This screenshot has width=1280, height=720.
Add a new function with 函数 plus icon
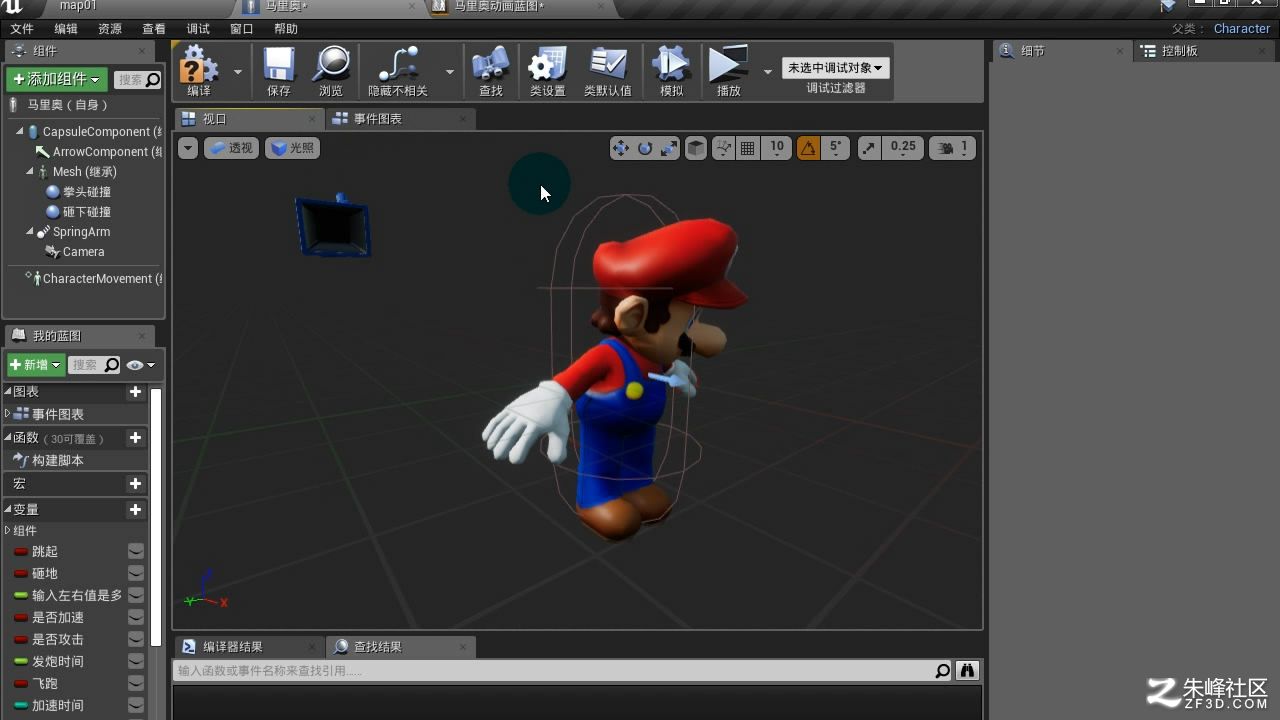pyautogui.click(x=136, y=438)
